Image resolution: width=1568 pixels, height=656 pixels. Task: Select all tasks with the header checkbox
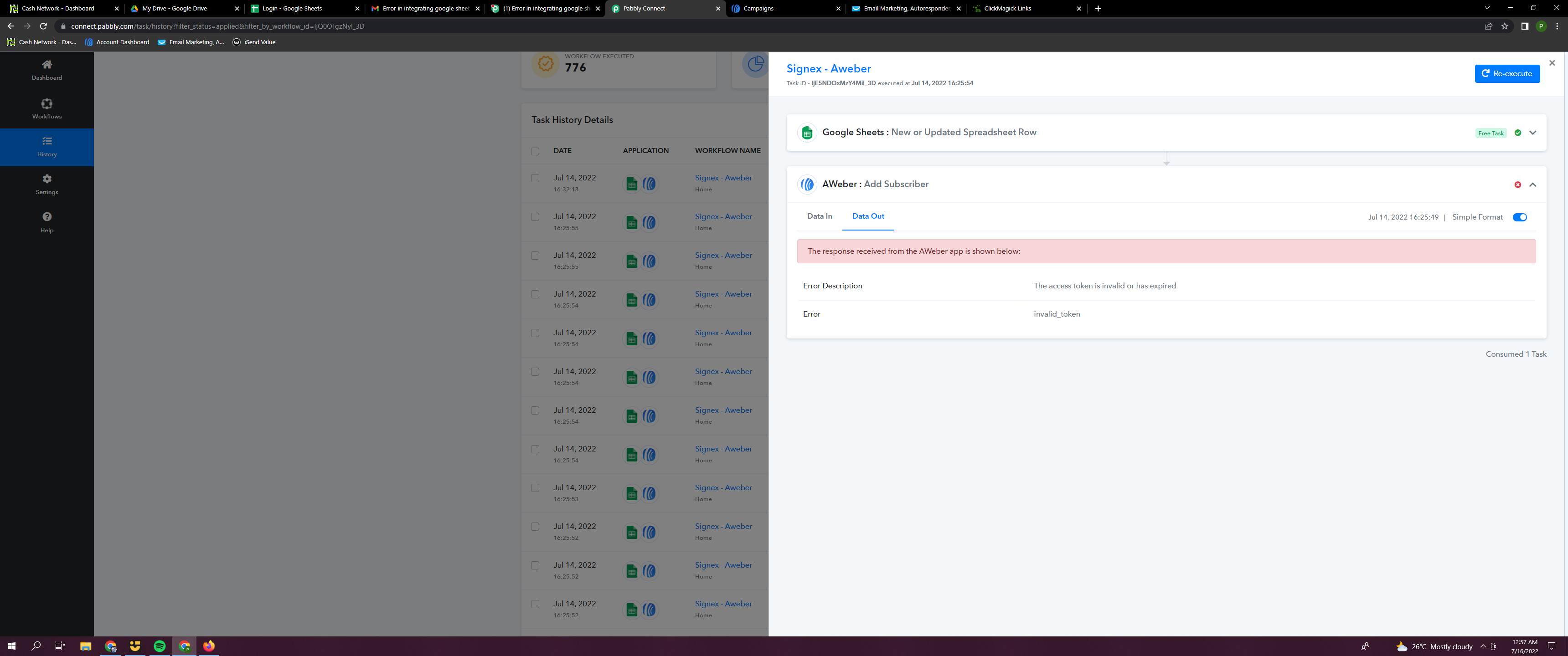[535, 151]
